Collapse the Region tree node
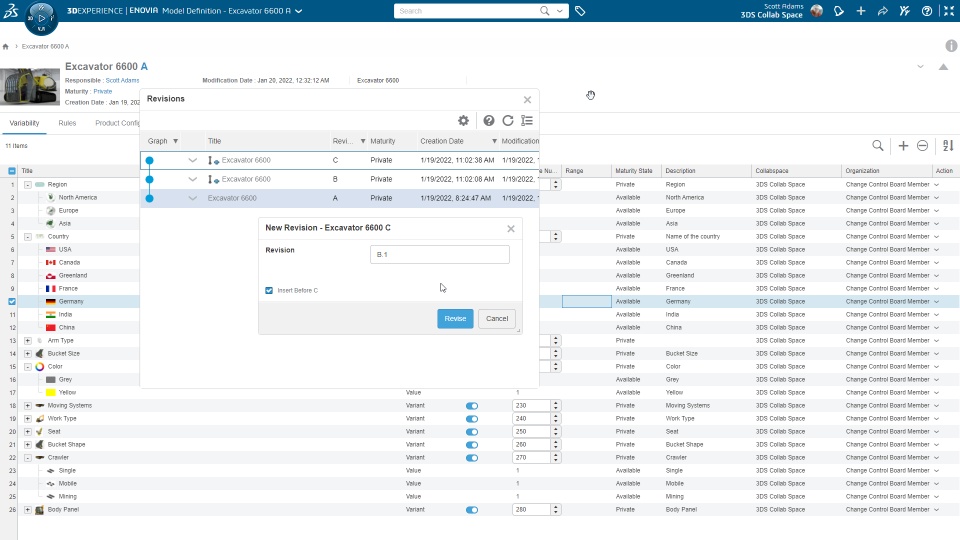960x540 pixels. point(28,184)
